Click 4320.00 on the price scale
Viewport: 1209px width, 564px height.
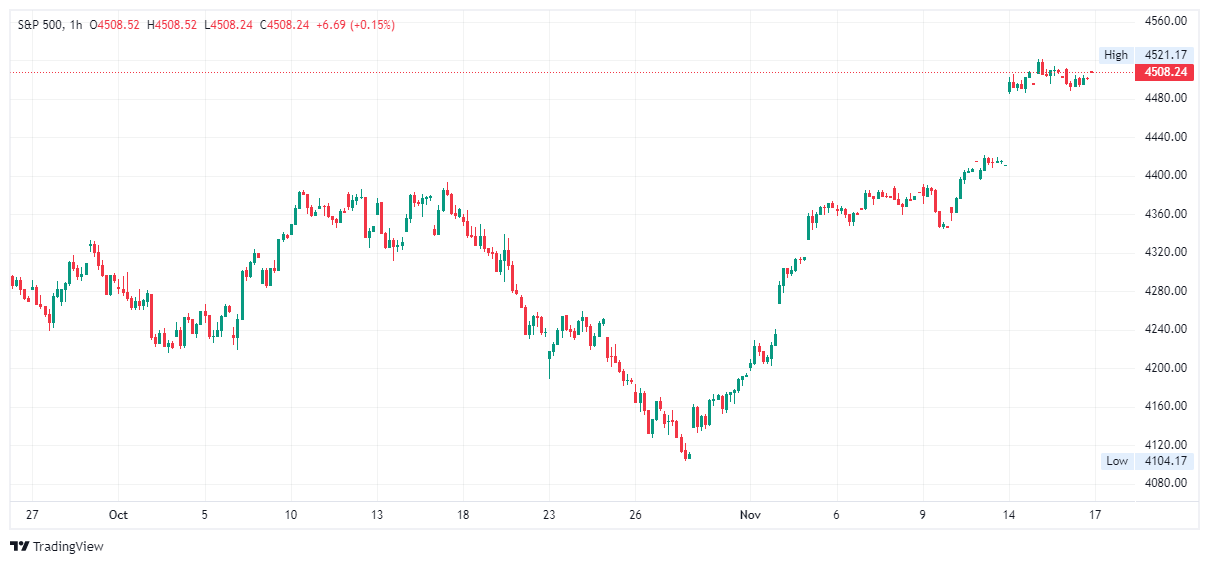tap(1166, 252)
